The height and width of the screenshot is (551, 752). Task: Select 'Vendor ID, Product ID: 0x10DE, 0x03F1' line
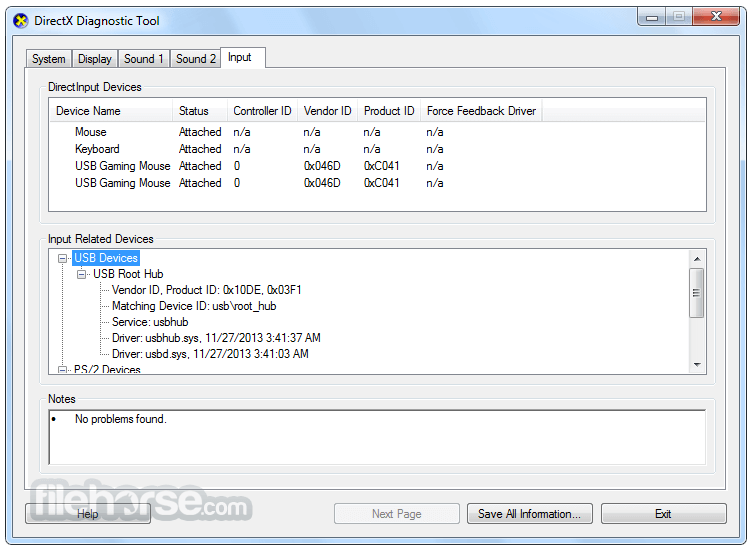207,290
